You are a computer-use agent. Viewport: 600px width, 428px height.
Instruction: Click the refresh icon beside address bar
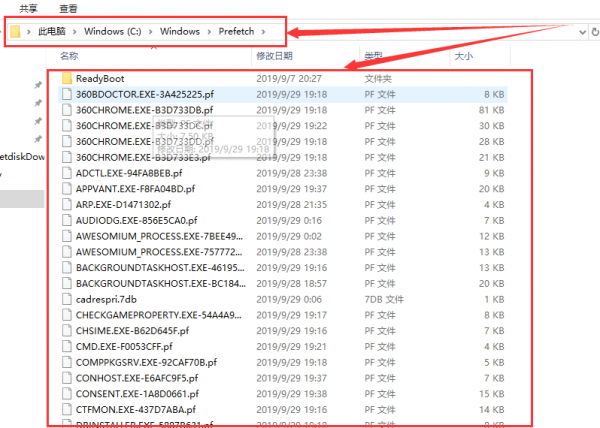595,32
